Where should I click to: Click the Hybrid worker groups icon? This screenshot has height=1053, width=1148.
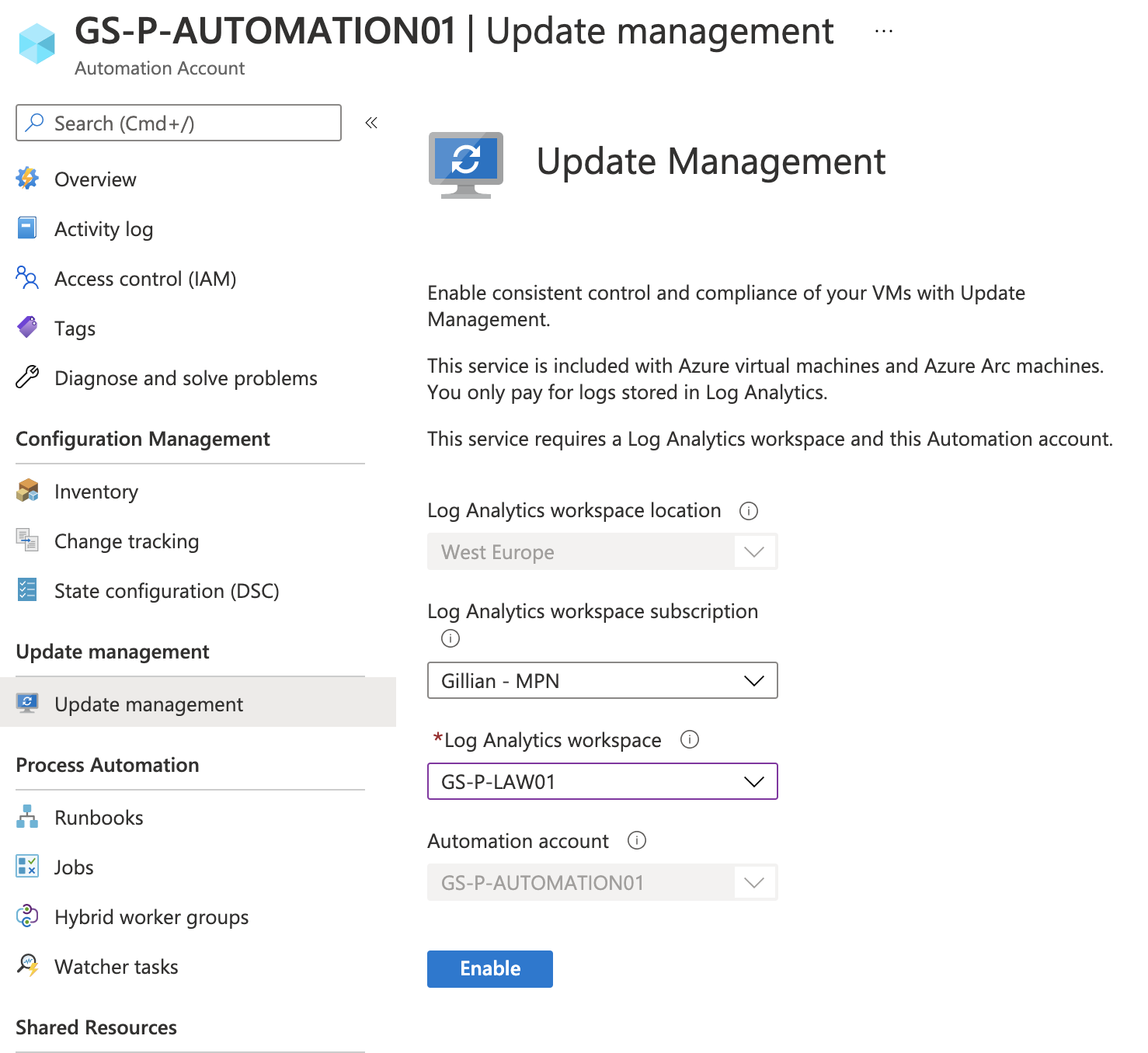point(27,916)
